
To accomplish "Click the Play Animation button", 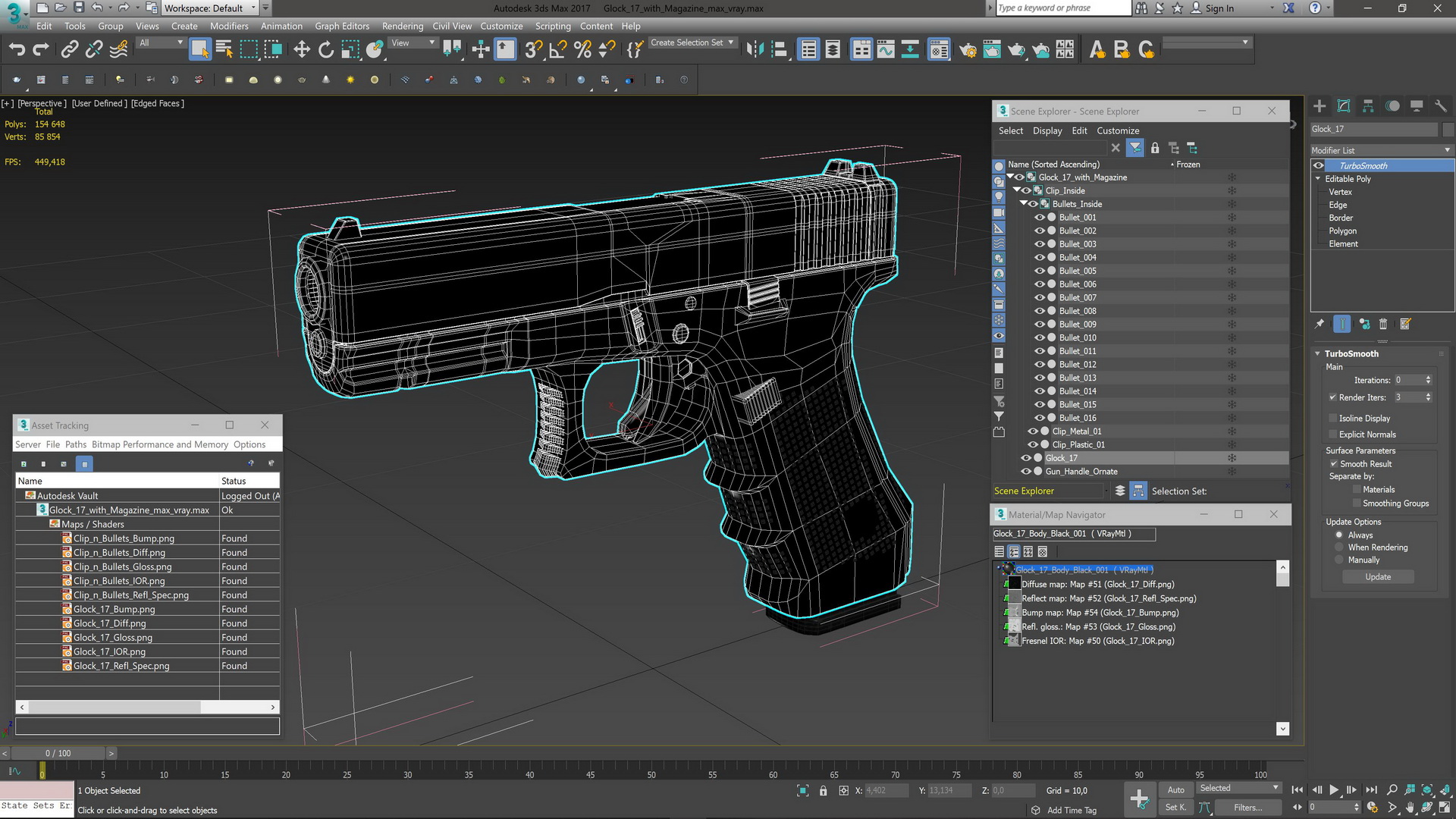I will click(1334, 790).
